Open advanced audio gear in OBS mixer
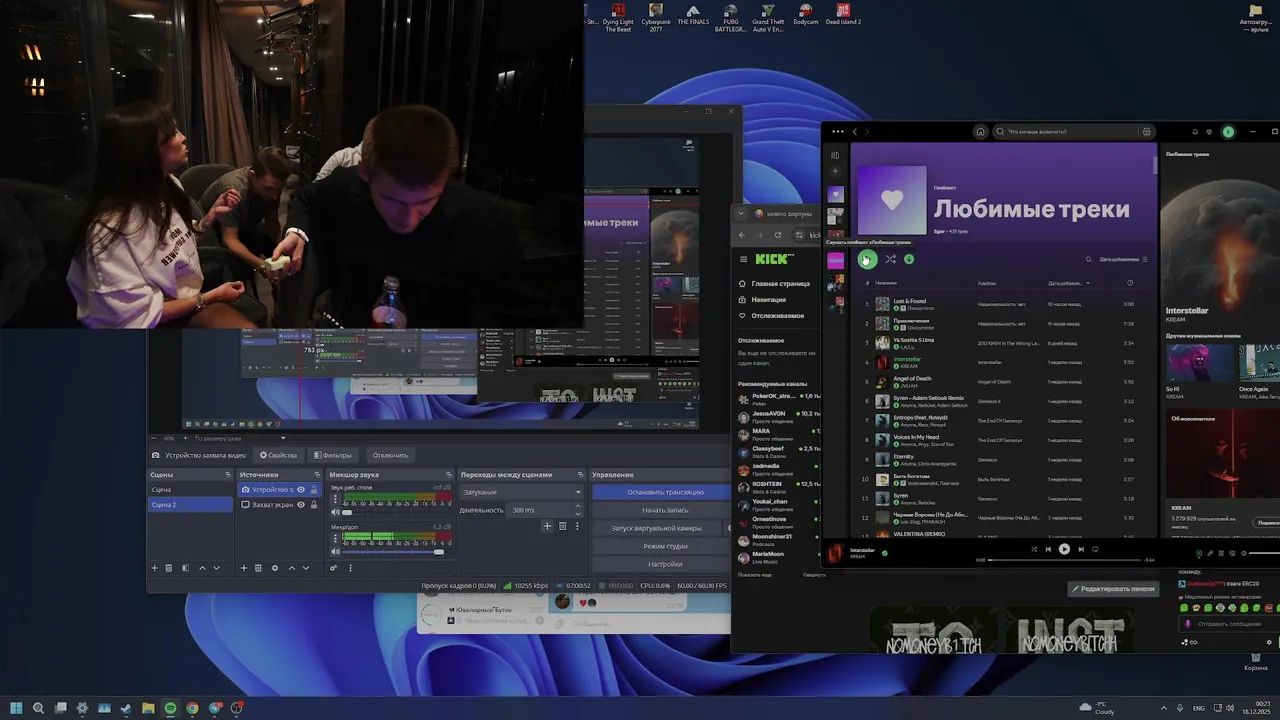 pos(334,568)
